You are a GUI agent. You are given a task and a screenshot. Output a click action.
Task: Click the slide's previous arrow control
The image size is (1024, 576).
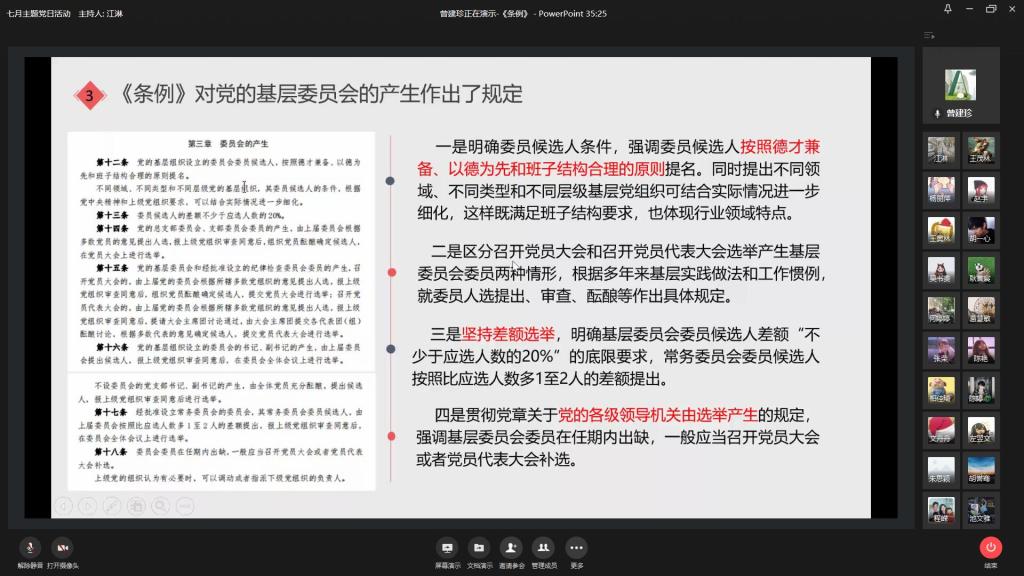[64, 506]
